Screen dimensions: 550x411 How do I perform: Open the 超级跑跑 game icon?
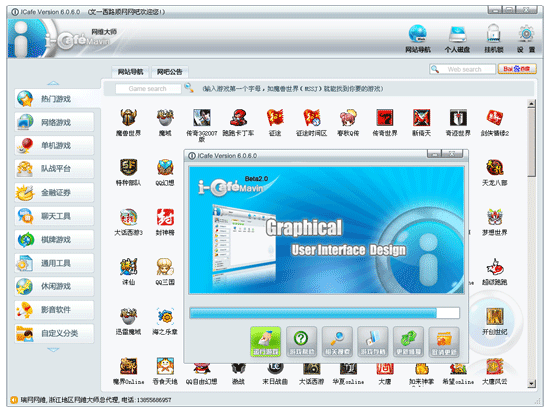pos(495,267)
